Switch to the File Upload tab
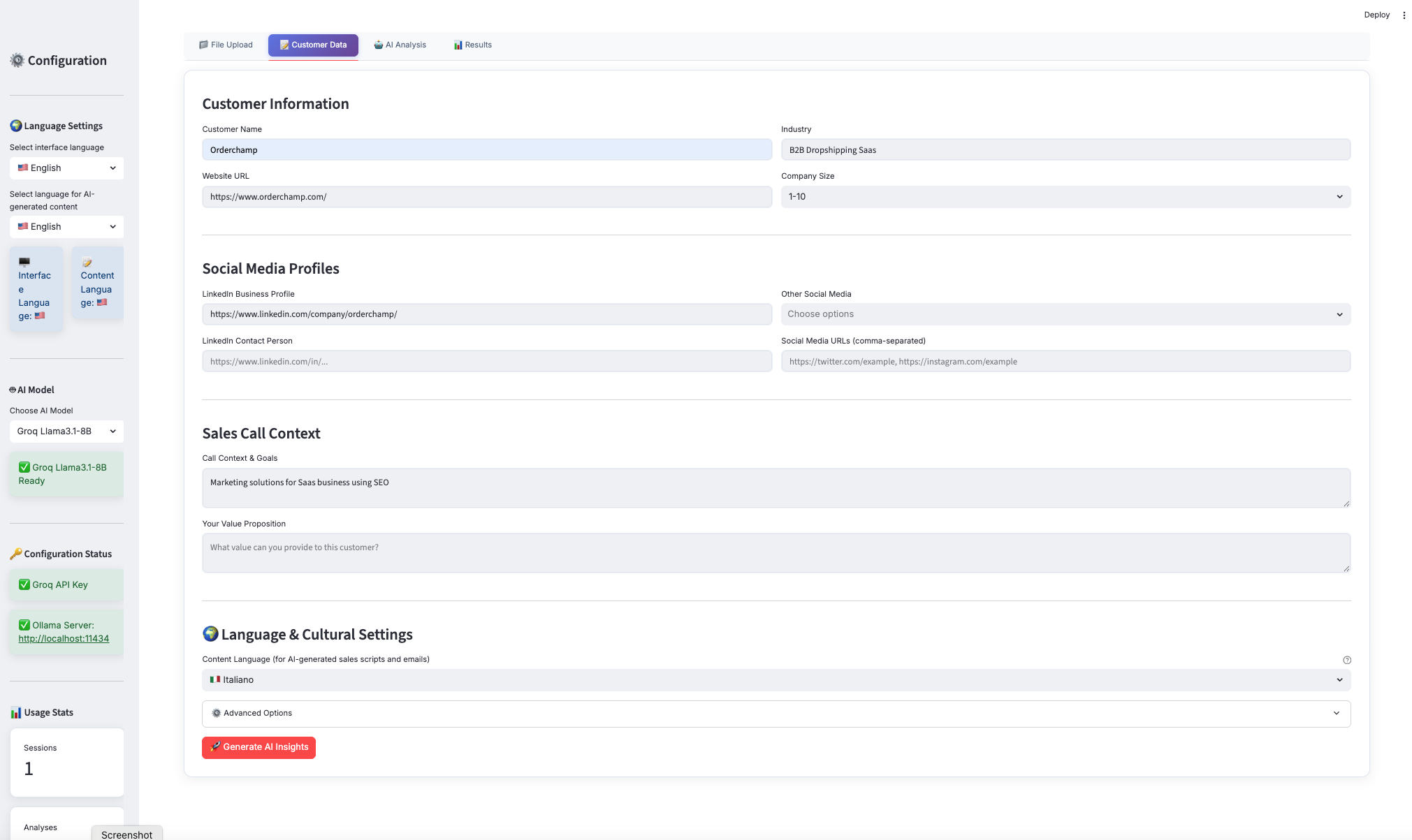Image resolution: width=1412 pixels, height=840 pixels. [226, 45]
